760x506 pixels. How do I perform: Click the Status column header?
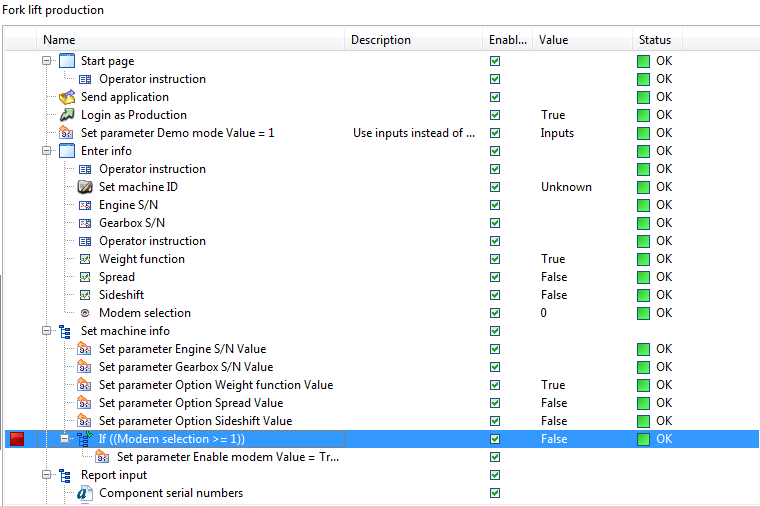tap(657, 40)
